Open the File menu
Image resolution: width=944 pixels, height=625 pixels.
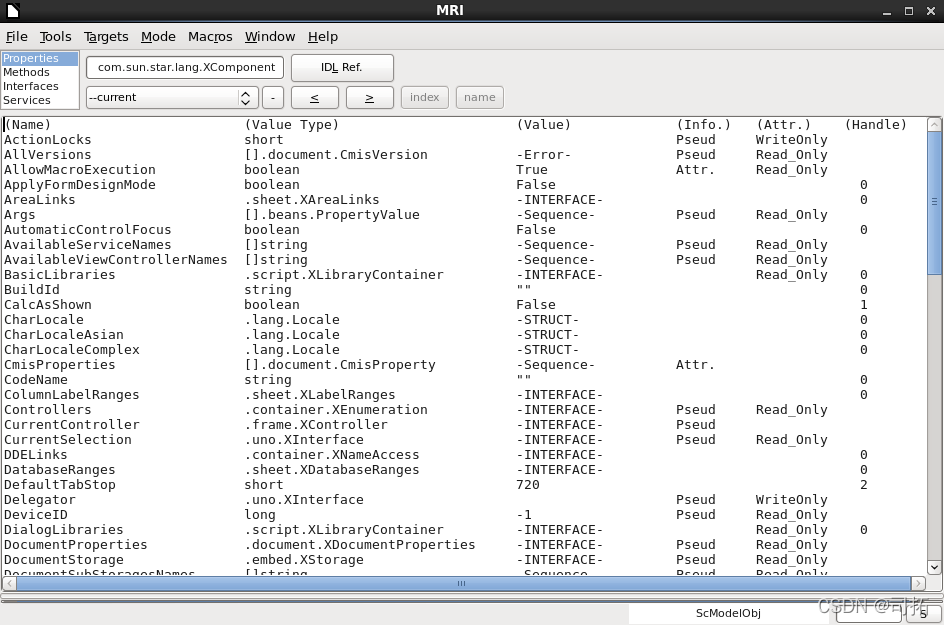pos(17,37)
